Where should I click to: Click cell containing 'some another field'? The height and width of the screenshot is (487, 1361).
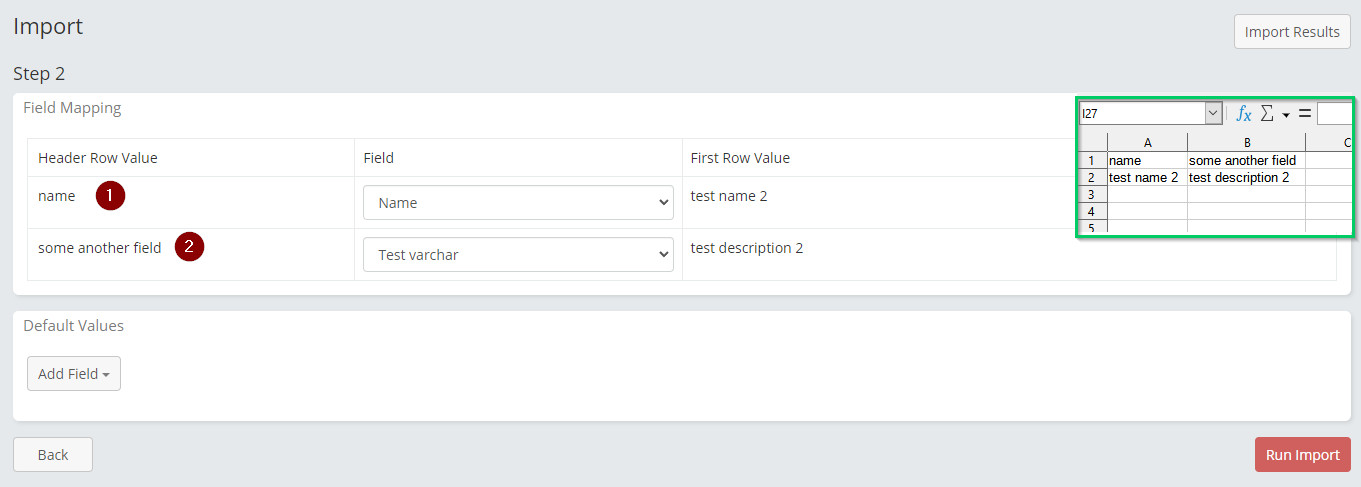coord(1245,160)
